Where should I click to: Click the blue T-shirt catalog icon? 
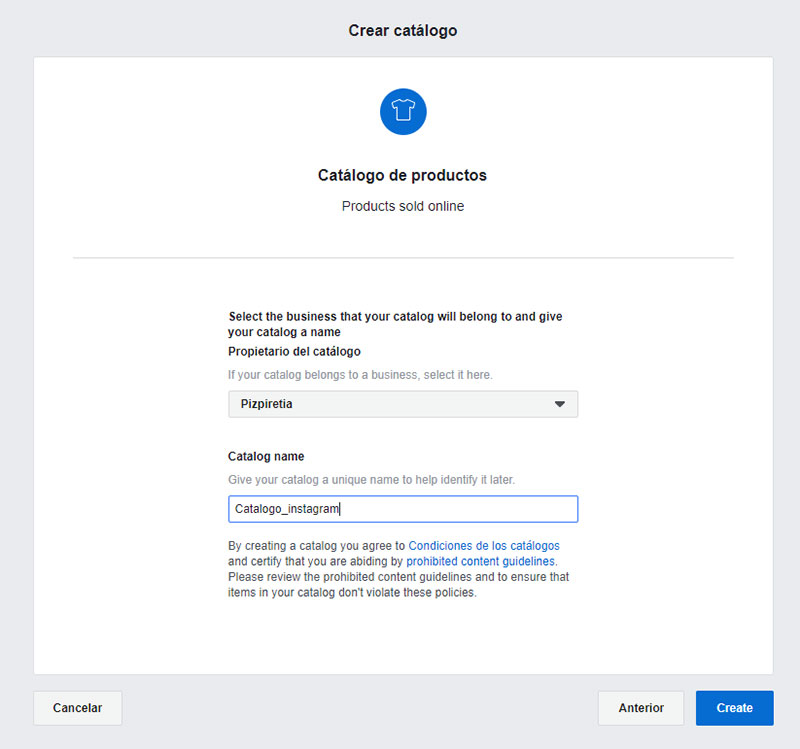[x=403, y=112]
